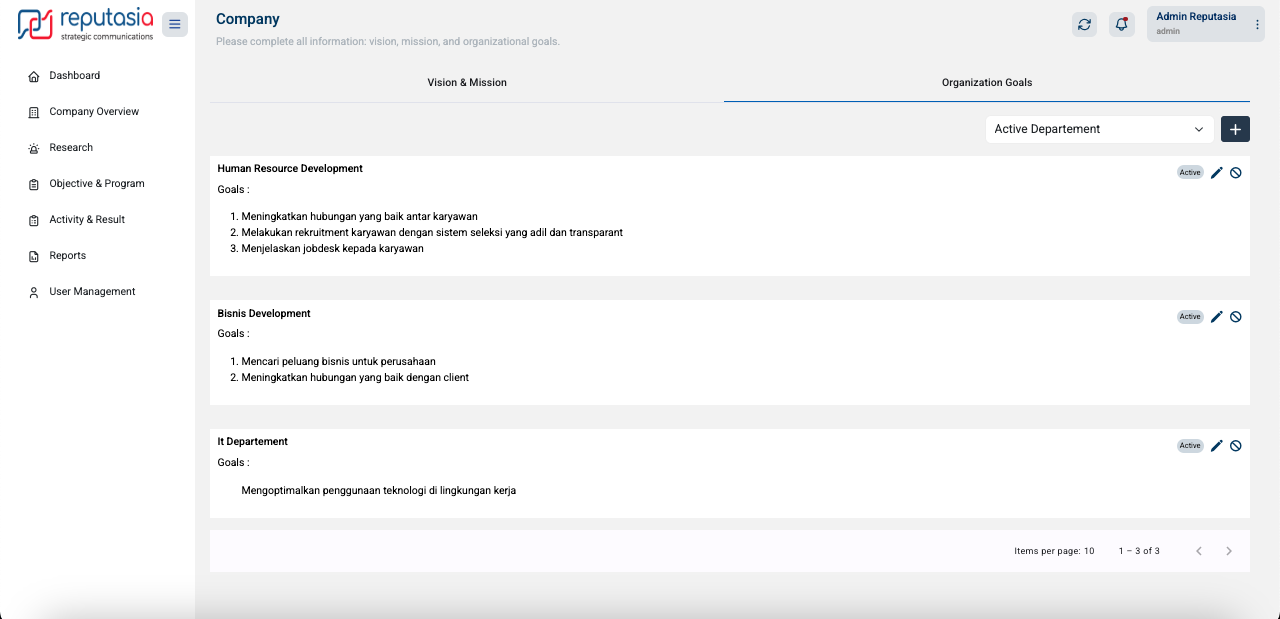Deactivate the It Departement entry
1280x619 pixels.
coord(1236,446)
